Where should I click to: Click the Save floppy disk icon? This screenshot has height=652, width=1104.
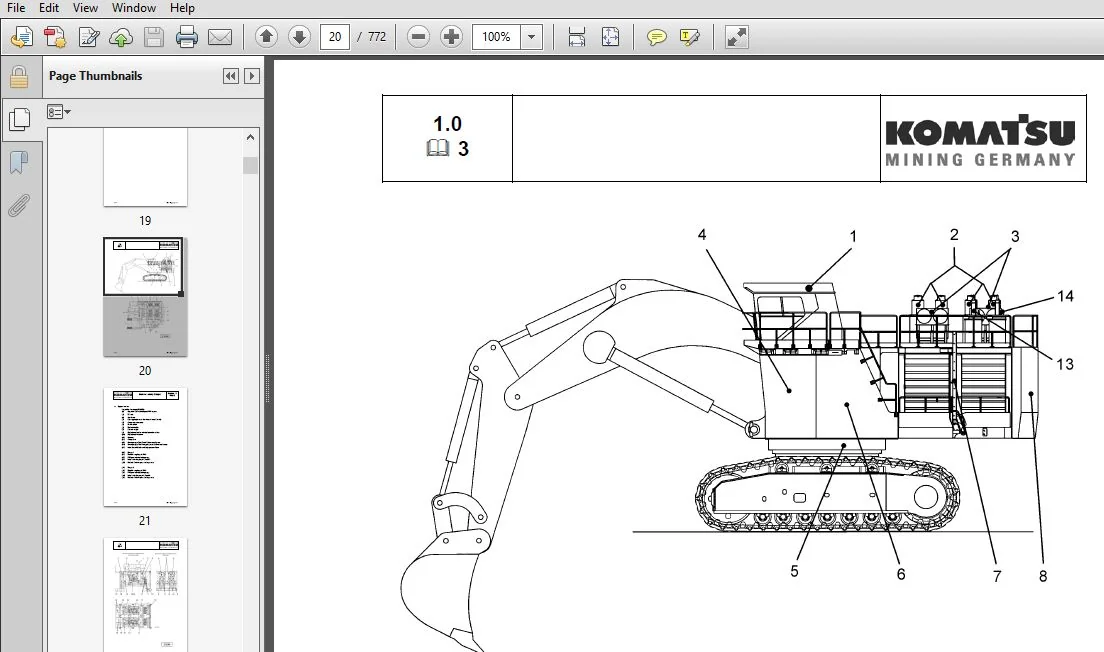click(154, 37)
